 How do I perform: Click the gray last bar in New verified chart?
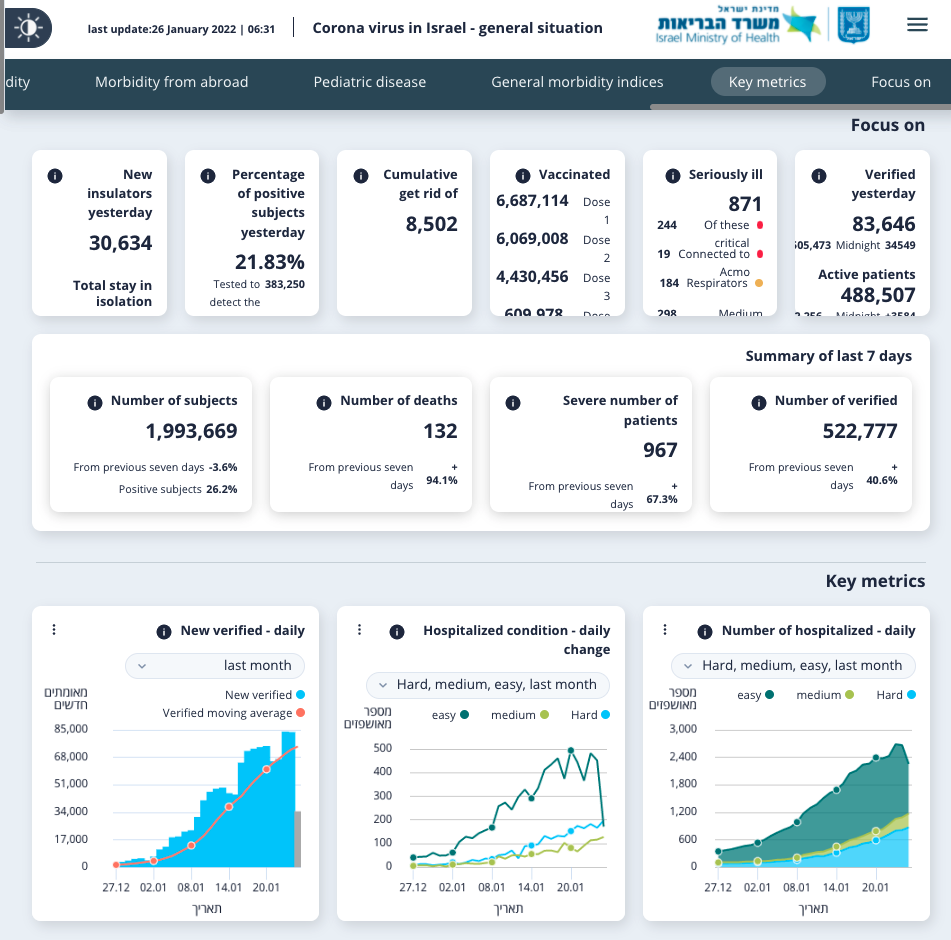pos(298,839)
